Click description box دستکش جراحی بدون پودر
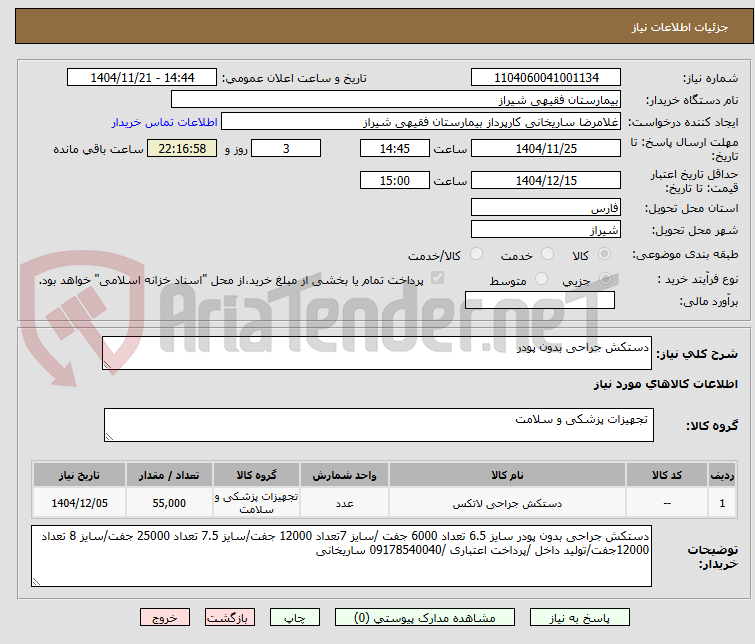The height and width of the screenshot is (644, 755). click(377, 353)
